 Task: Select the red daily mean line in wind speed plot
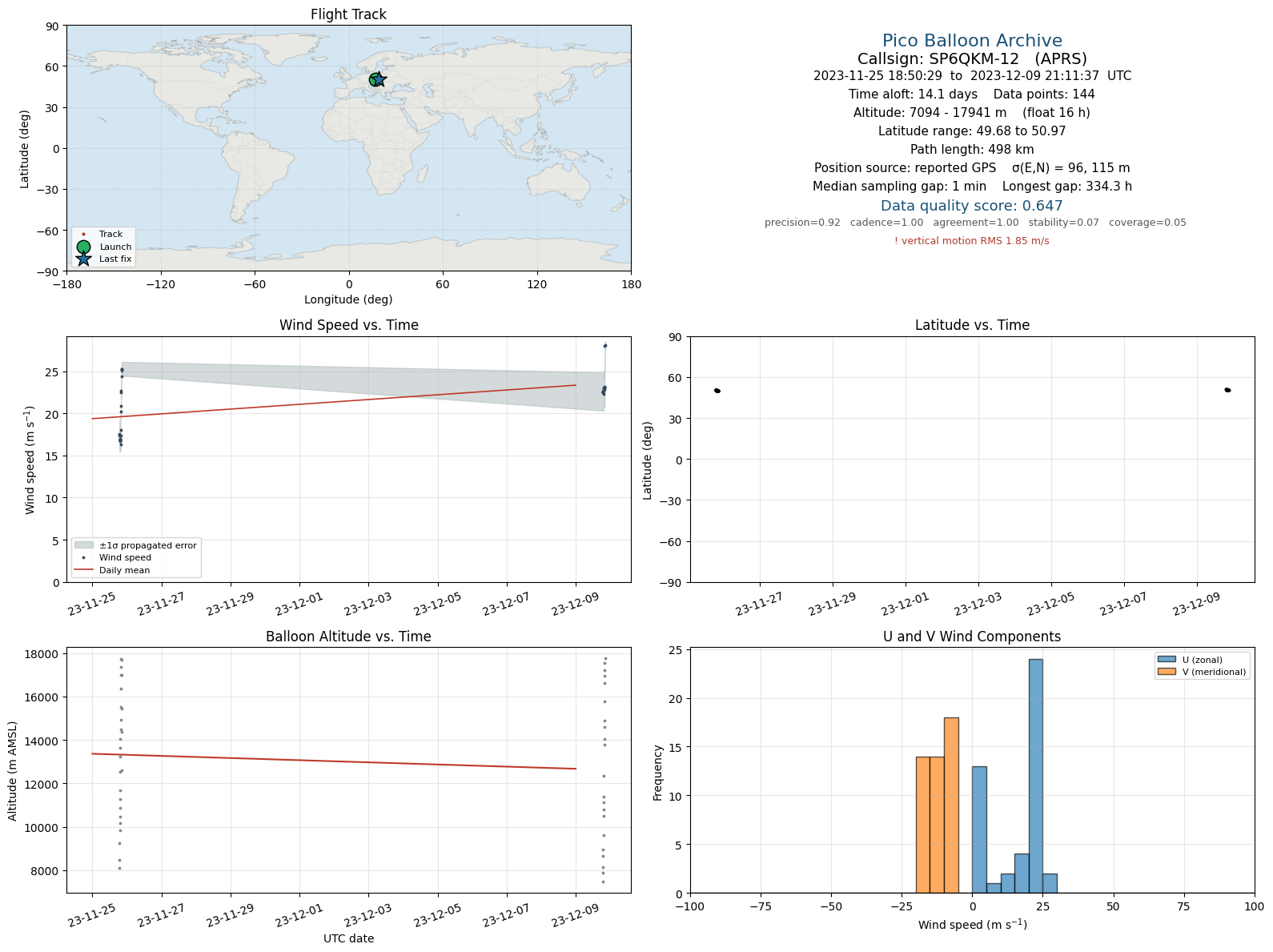[x=334, y=402]
